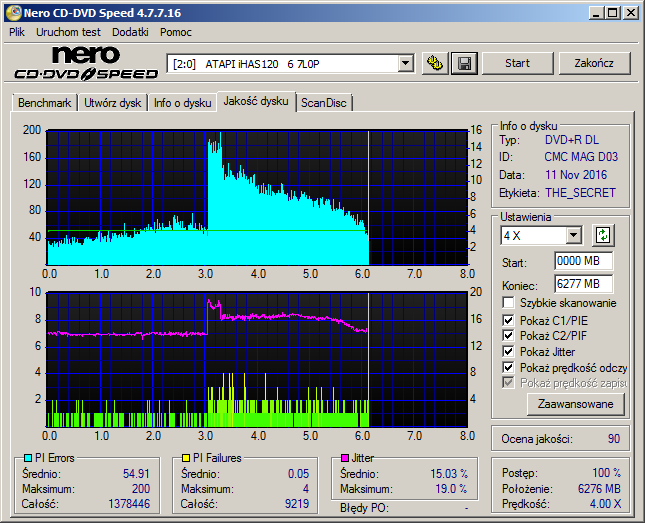This screenshot has width=645, height=523.
Task: Click the PI Failures and jitter lower graph
Action: (x=257, y=360)
